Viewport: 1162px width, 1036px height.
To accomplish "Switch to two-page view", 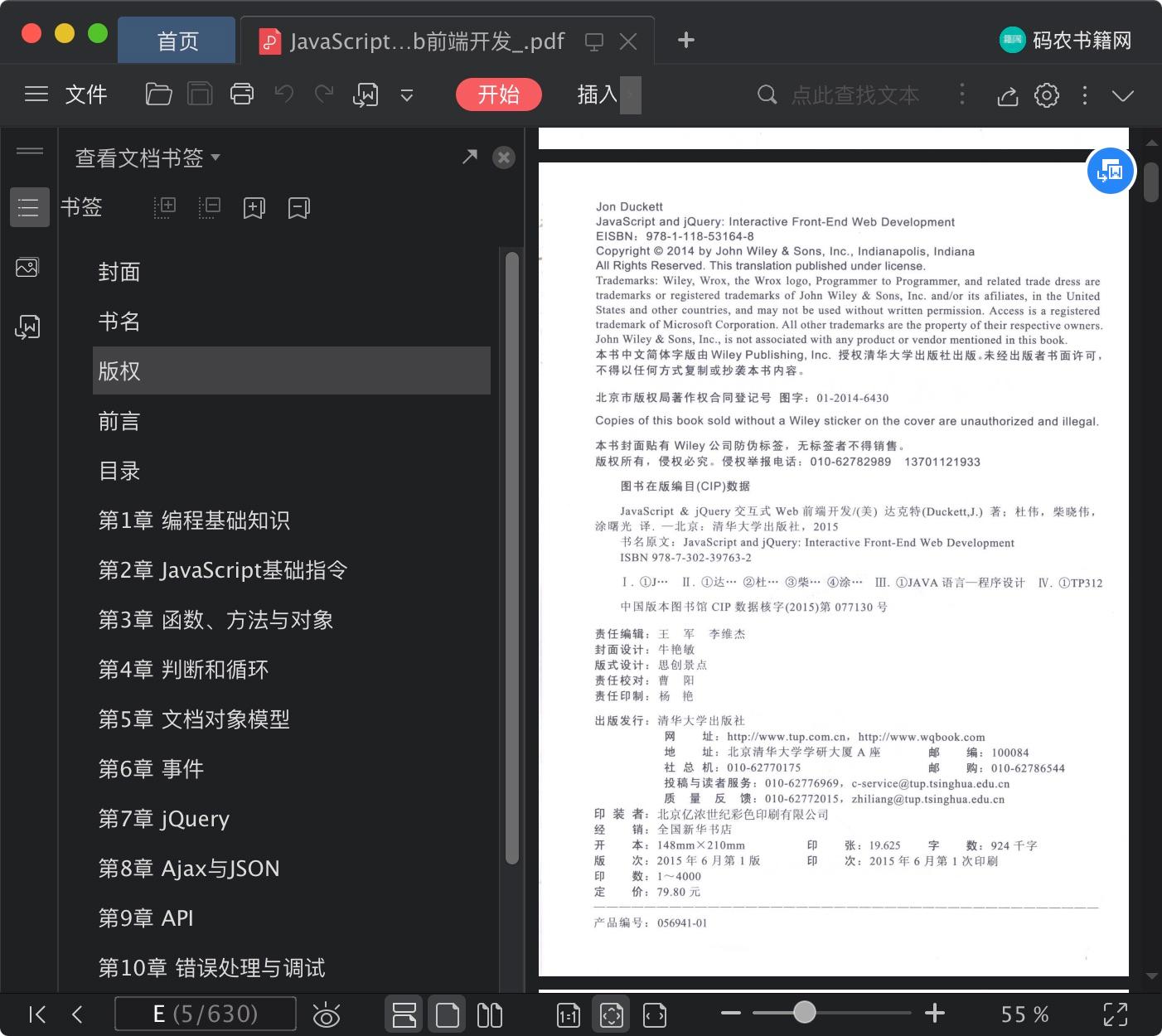I will click(x=490, y=1015).
